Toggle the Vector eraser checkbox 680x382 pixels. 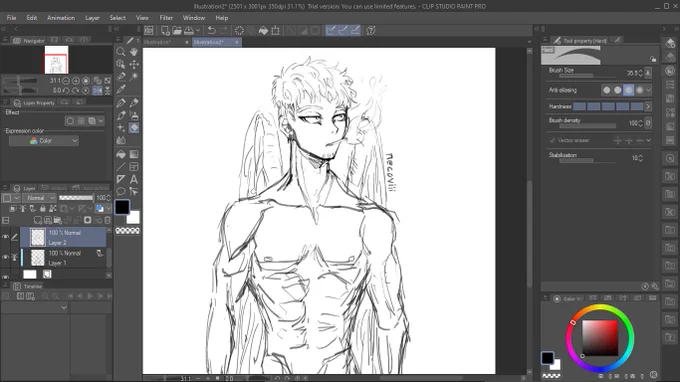tap(552, 140)
